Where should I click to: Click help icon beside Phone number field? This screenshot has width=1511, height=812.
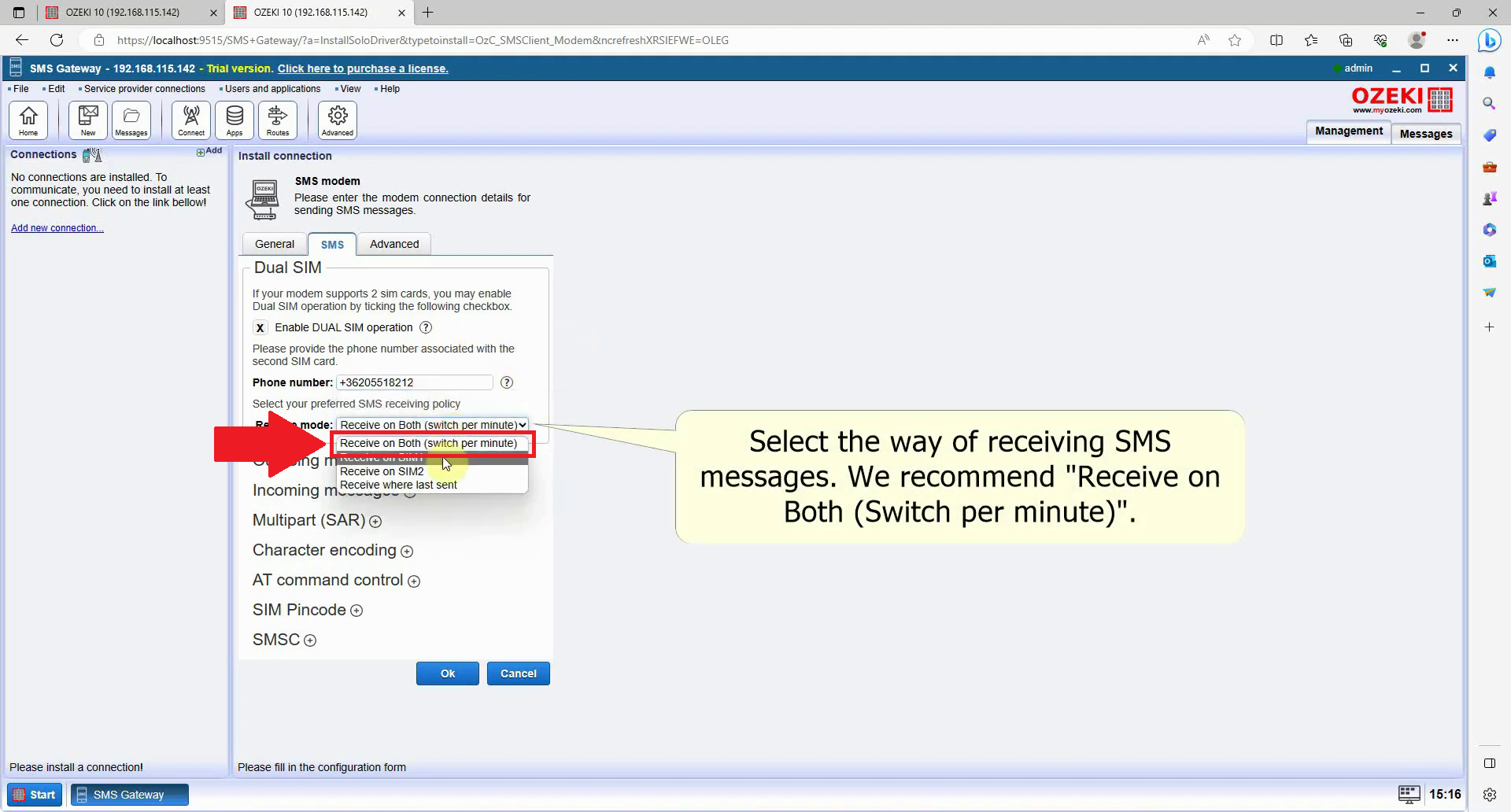pyautogui.click(x=507, y=382)
